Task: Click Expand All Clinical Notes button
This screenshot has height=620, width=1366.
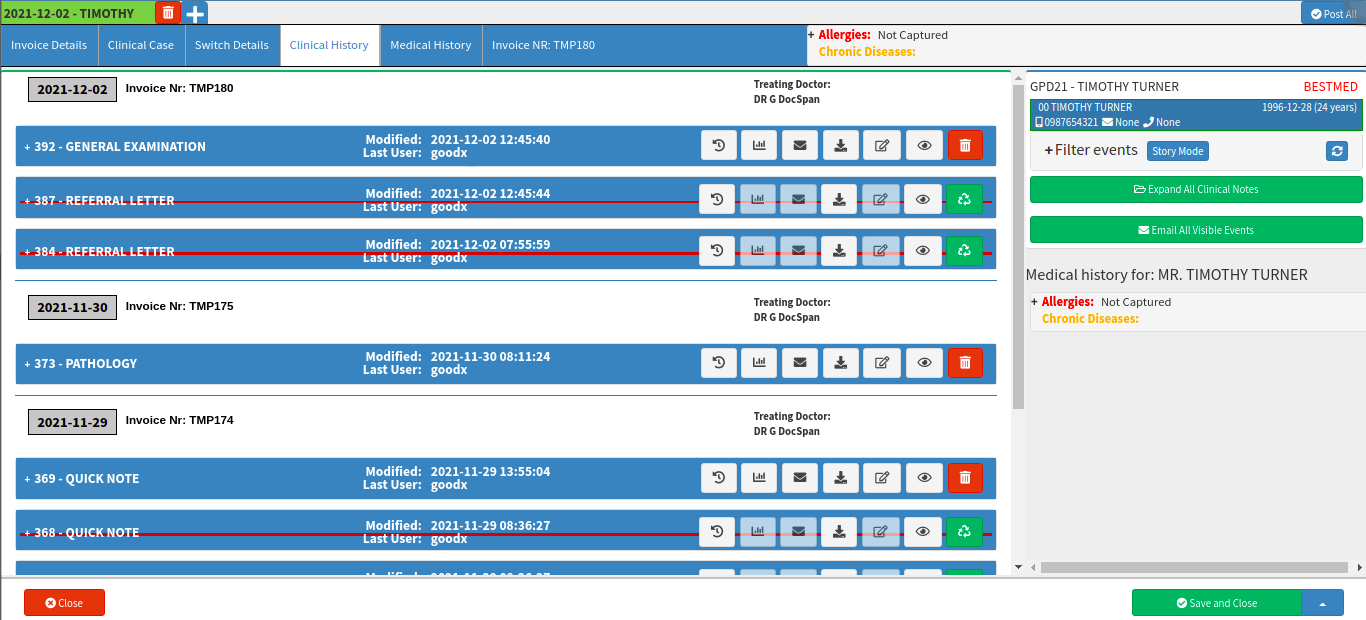Action: [x=1196, y=189]
